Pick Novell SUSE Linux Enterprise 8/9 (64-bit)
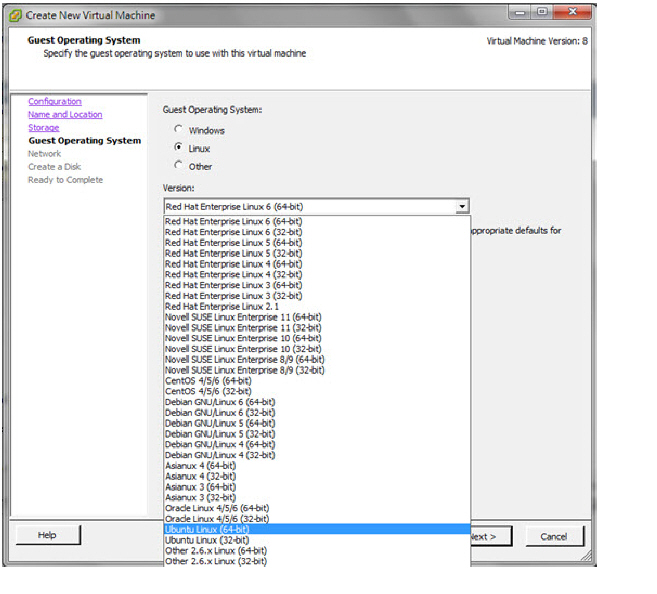657x594 pixels. (317, 359)
